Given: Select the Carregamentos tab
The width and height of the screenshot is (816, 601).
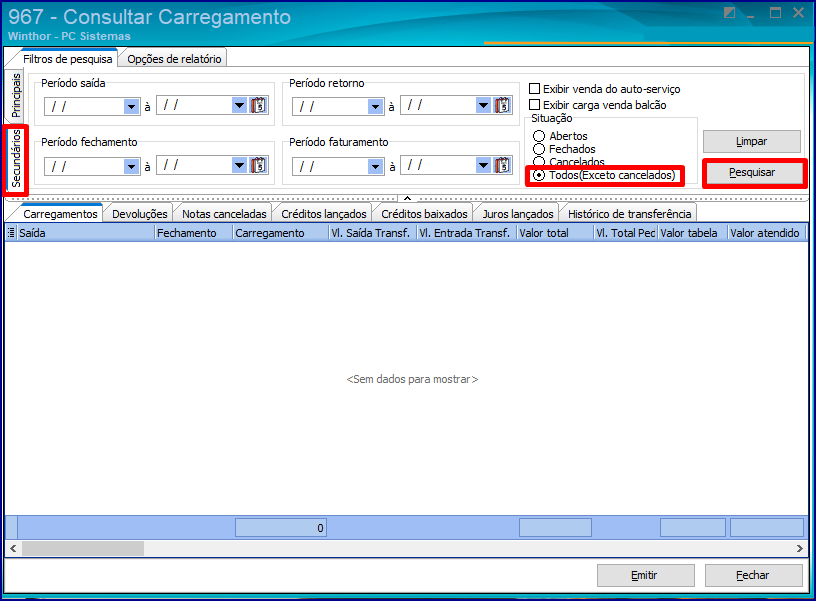Looking at the screenshot, I should click(60, 214).
